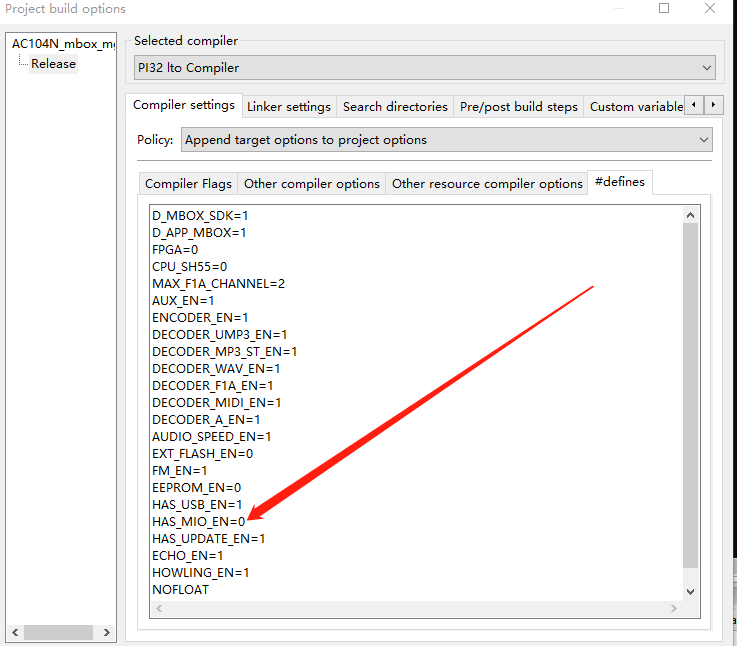
Task: Click the HAS_UPDATE_EN=1 define
Action: (x=208, y=539)
